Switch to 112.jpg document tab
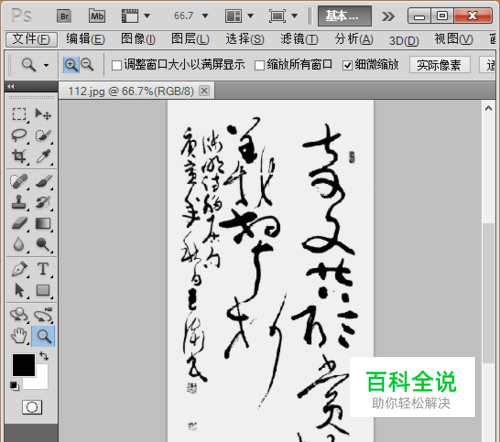Image resolution: width=500 pixels, height=442 pixels. tap(131, 91)
